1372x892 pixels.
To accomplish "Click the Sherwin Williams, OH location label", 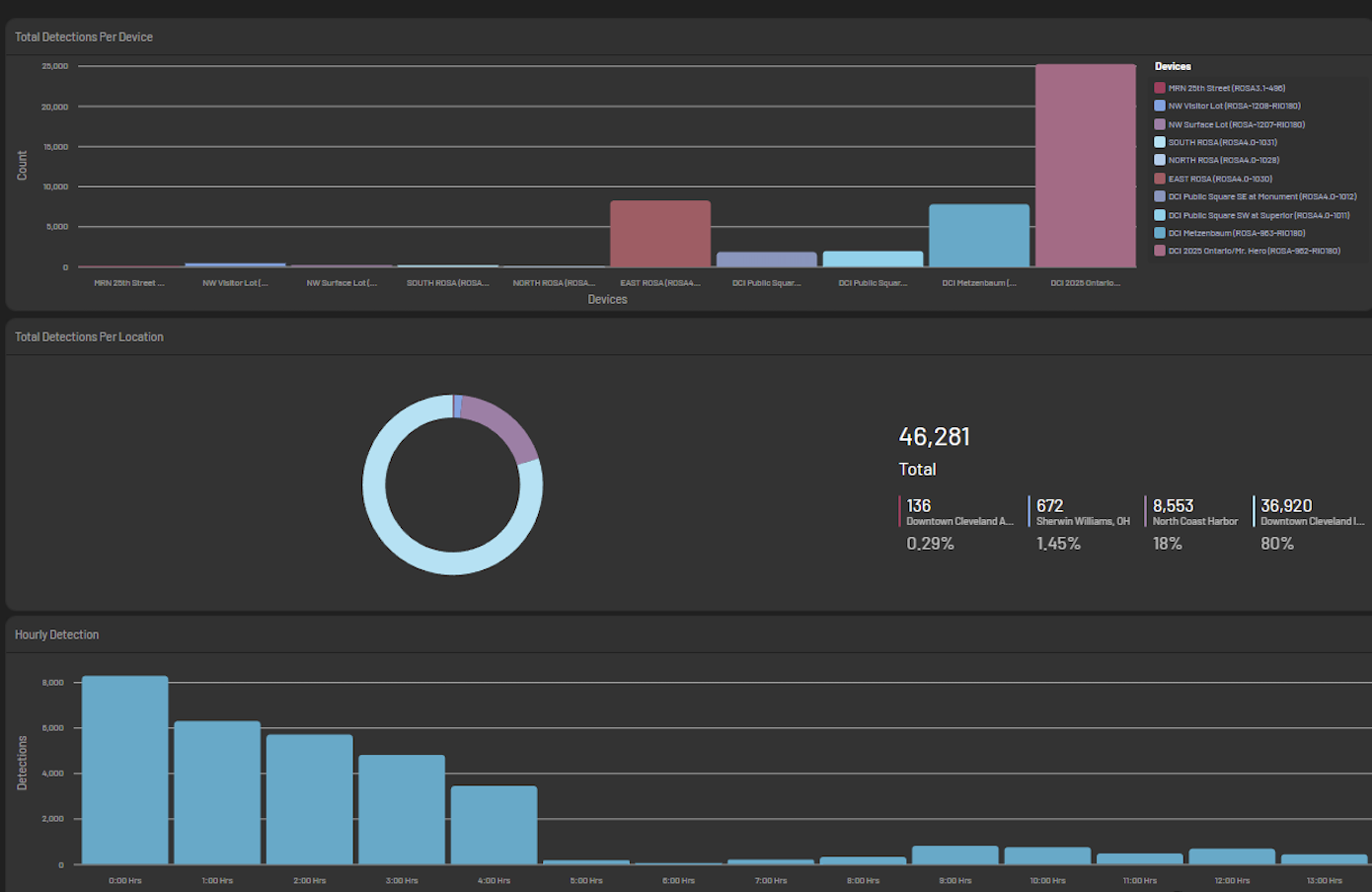I will (x=1083, y=521).
